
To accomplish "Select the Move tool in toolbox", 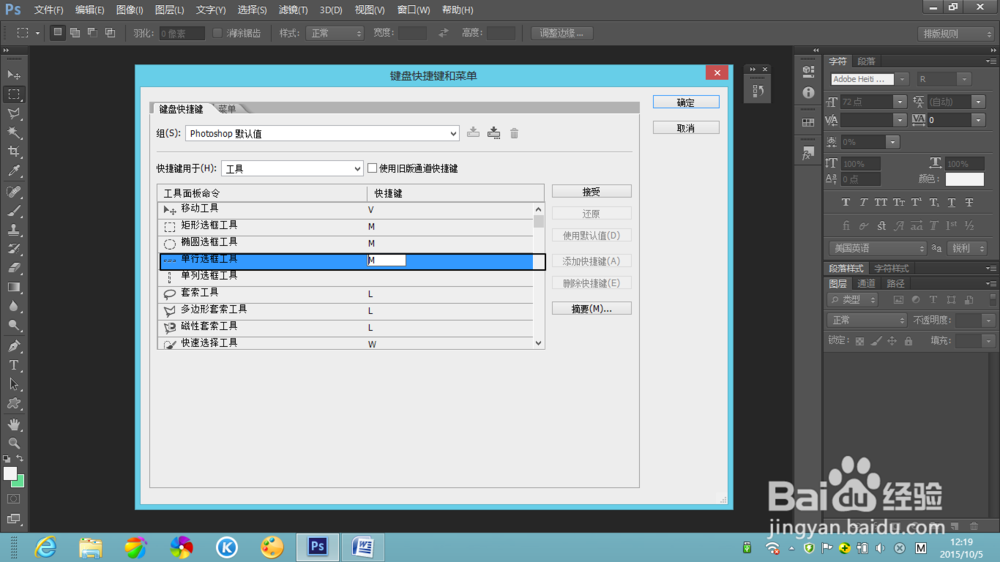I will tap(13, 75).
